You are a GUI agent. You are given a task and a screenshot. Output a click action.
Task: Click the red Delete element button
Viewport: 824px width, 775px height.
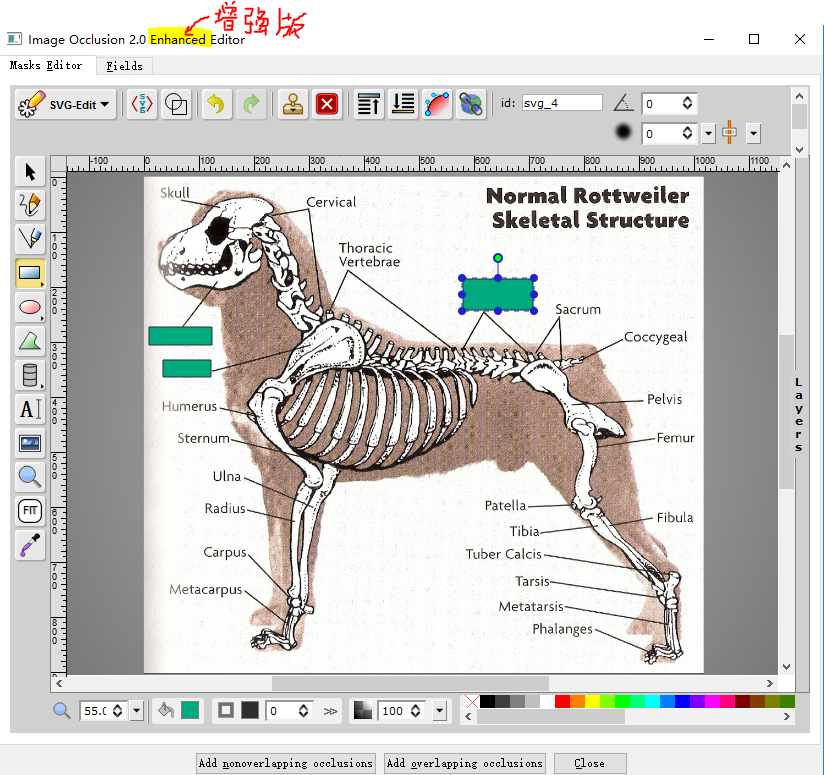326,104
